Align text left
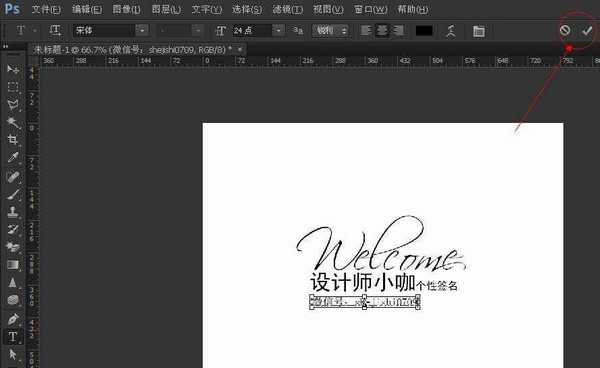Image resolution: width=600 pixels, height=368 pixels. [366, 31]
